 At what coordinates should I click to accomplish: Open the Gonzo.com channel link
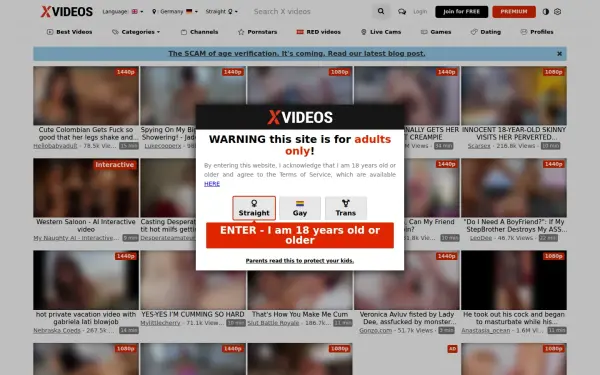[375, 331]
